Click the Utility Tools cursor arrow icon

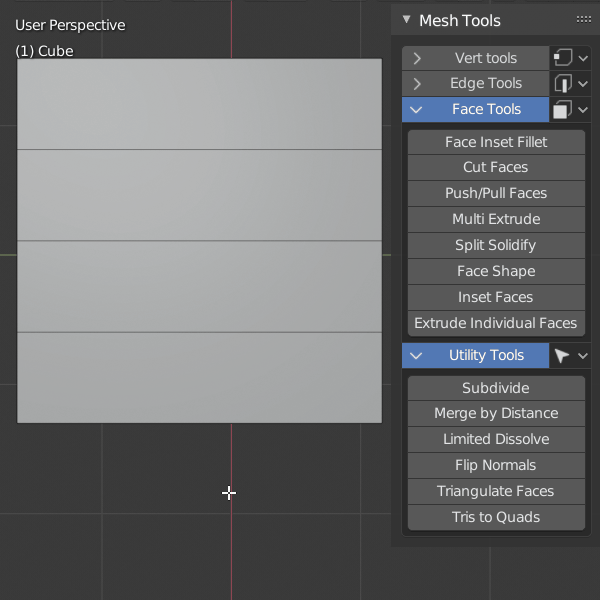click(x=562, y=355)
